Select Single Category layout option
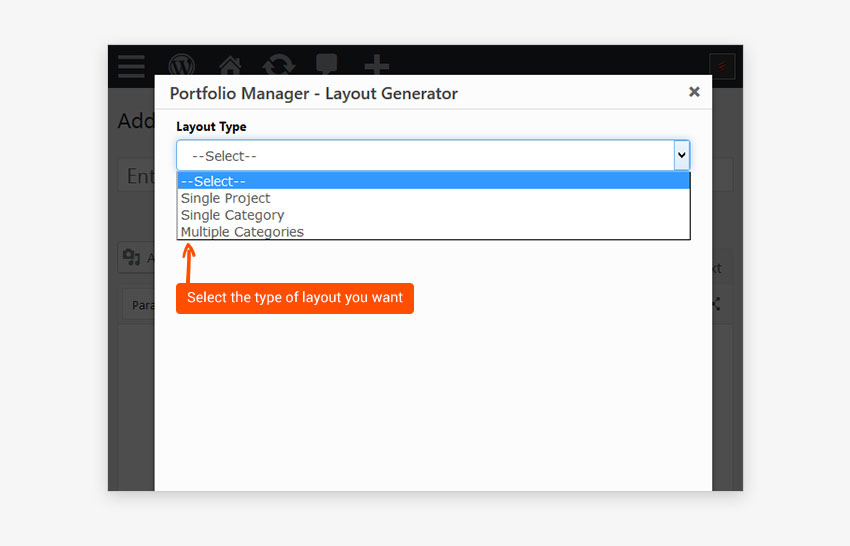This screenshot has height=546, width=850. [x=232, y=215]
